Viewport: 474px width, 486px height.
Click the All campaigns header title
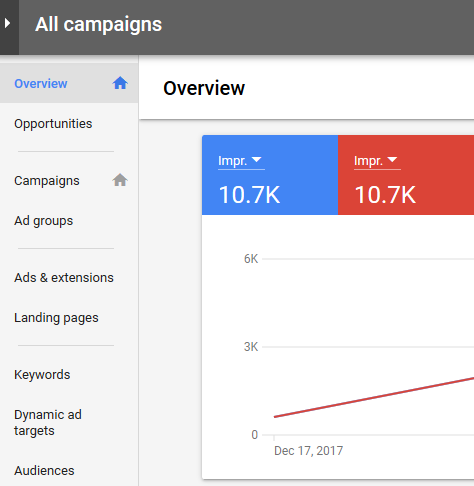(x=98, y=24)
